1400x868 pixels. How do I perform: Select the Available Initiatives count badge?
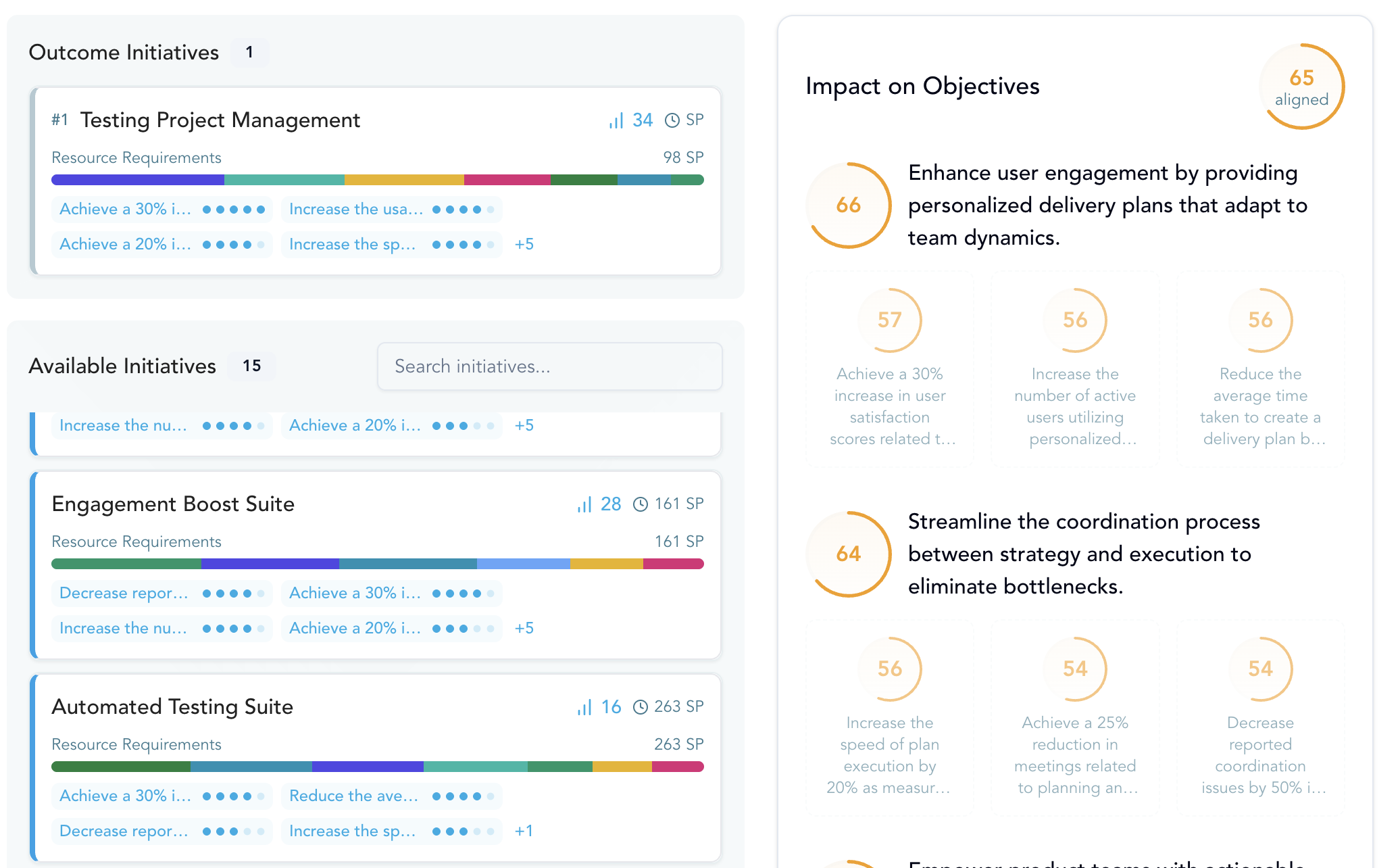point(252,366)
